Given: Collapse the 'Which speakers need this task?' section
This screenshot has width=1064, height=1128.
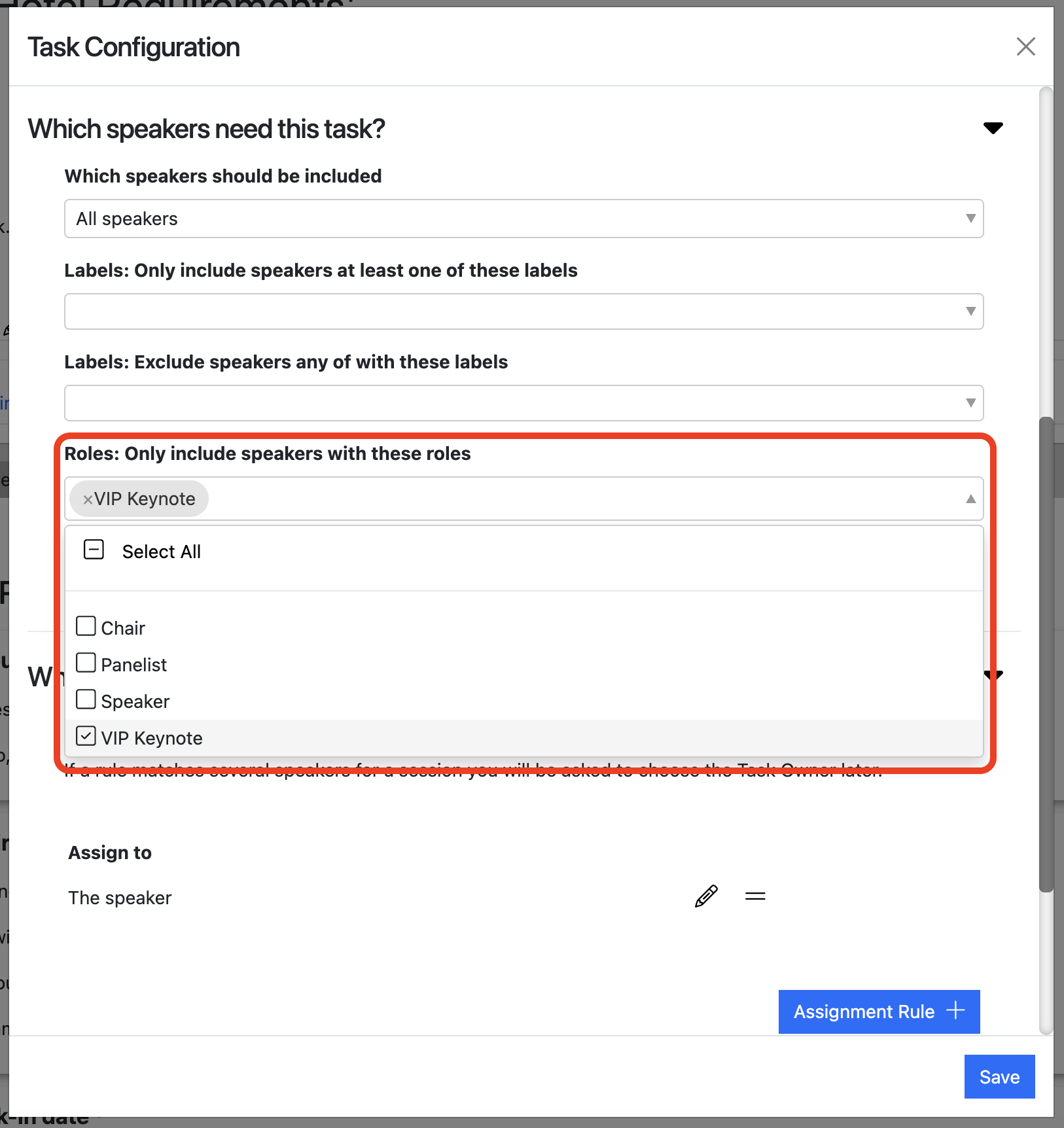Looking at the screenshot, I should pos(993,128).
